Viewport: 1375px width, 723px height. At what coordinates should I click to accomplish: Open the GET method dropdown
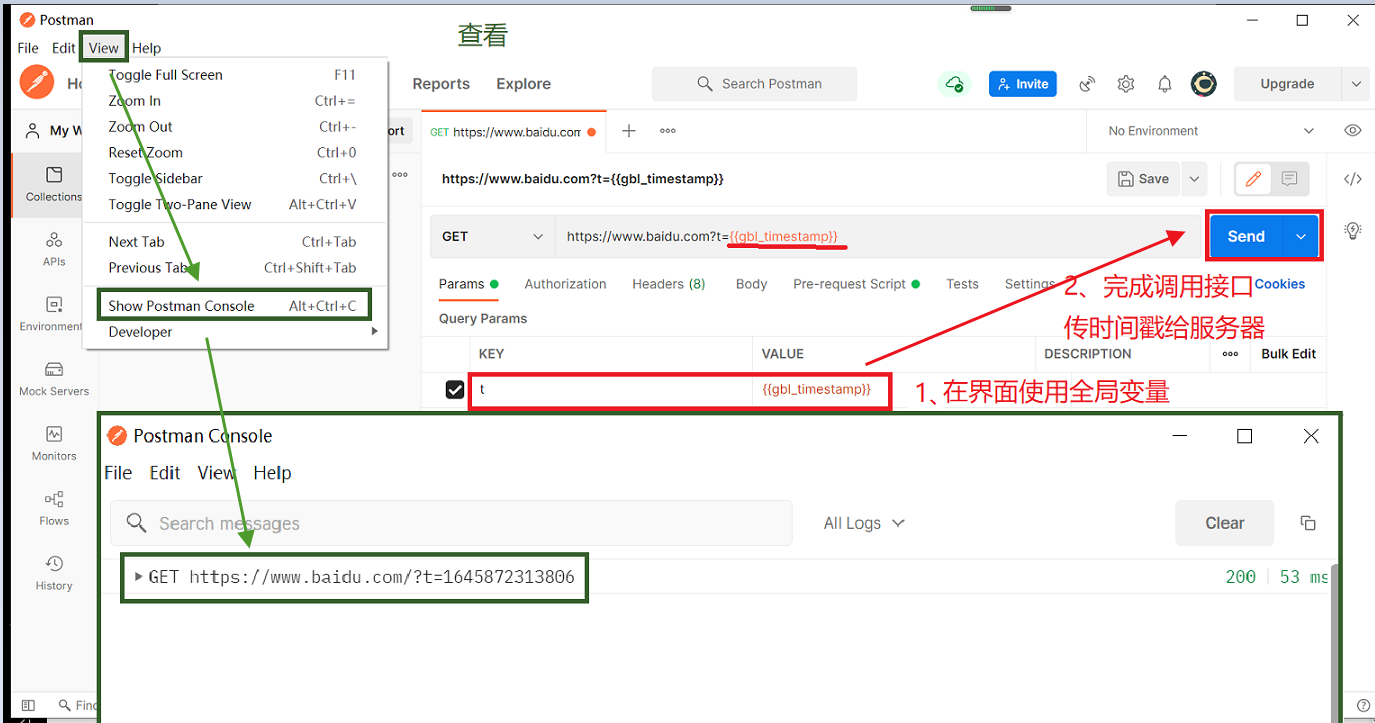pos(493,236)
